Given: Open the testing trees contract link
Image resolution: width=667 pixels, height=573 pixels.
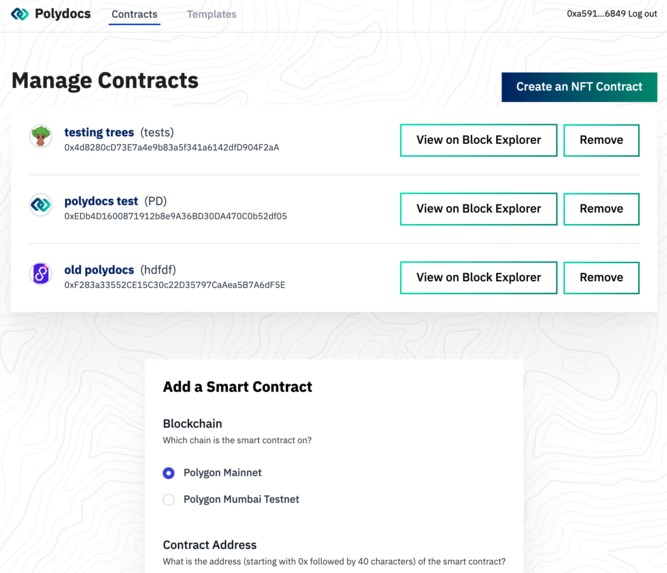Looking at the screenshot, I should pyautogui.click(x=99, y=132).
